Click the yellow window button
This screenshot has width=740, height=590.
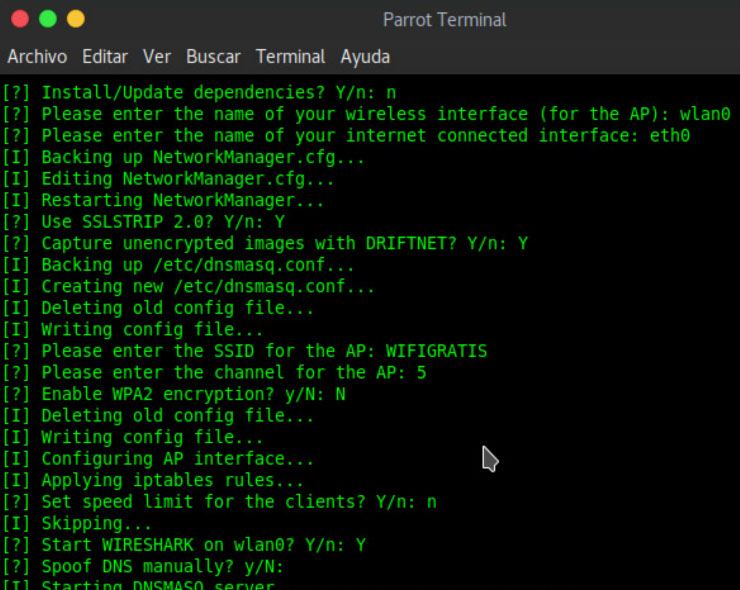(75, 19)
